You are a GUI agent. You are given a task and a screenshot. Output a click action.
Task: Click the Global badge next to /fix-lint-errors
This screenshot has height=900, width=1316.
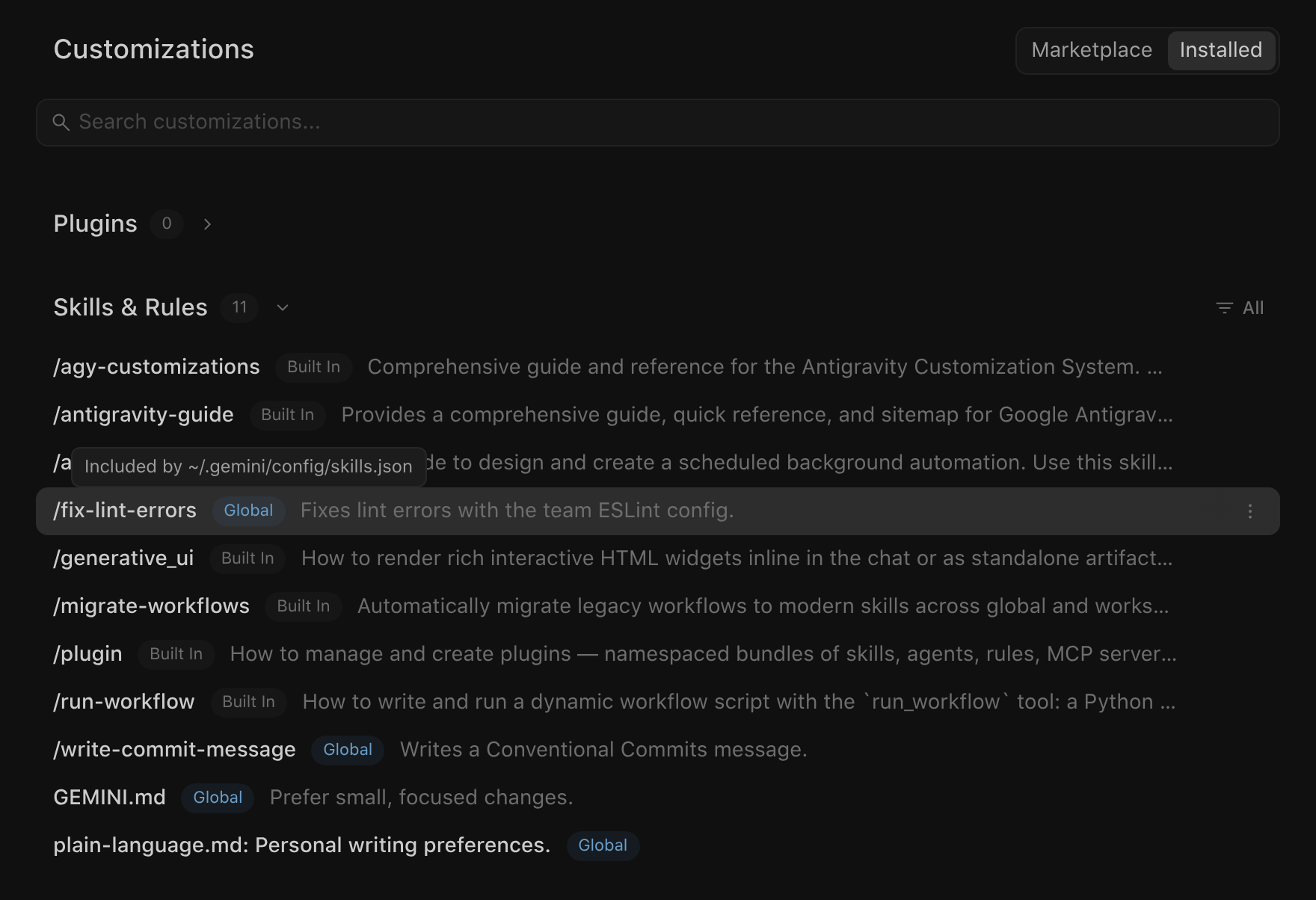pos(248,511)
